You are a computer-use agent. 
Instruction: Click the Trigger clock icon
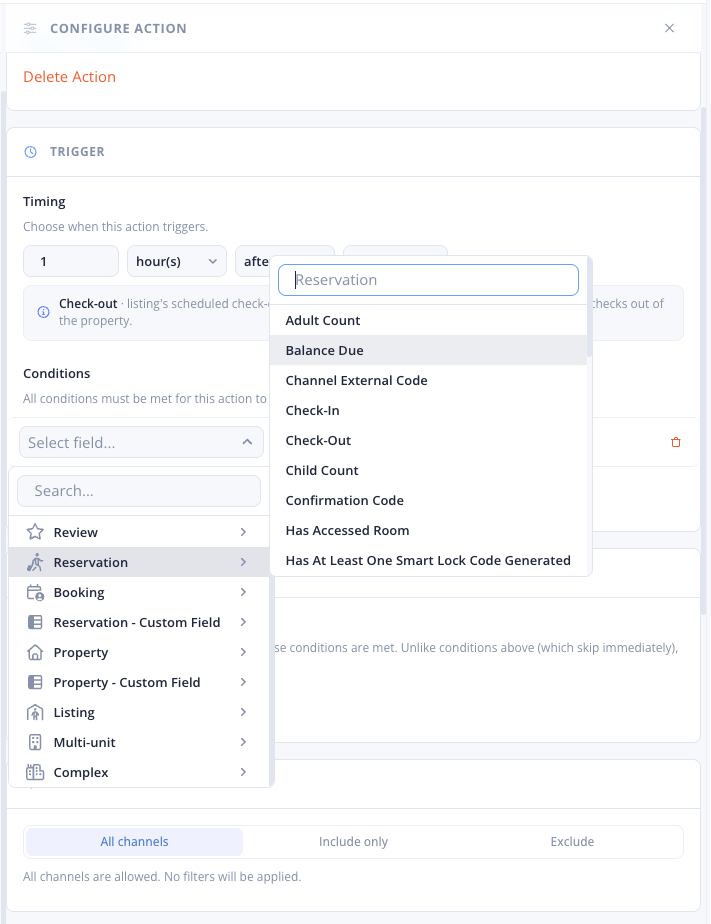click(x=31, y=152)
